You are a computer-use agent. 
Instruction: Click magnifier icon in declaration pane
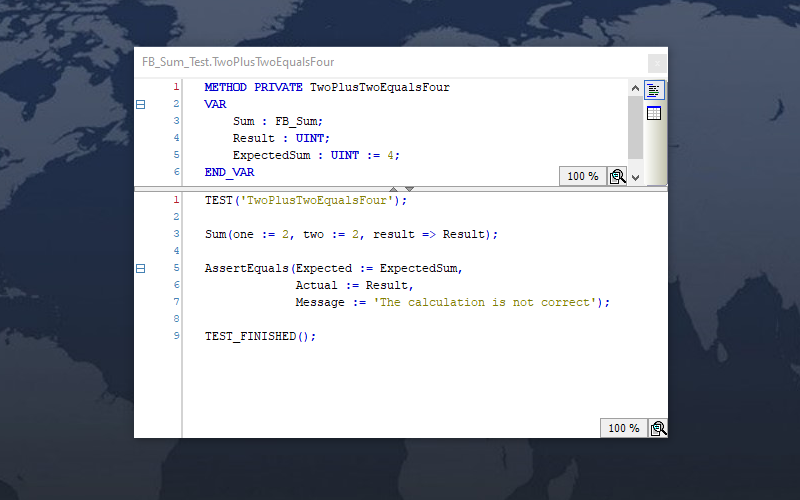[x=618, y=177]
